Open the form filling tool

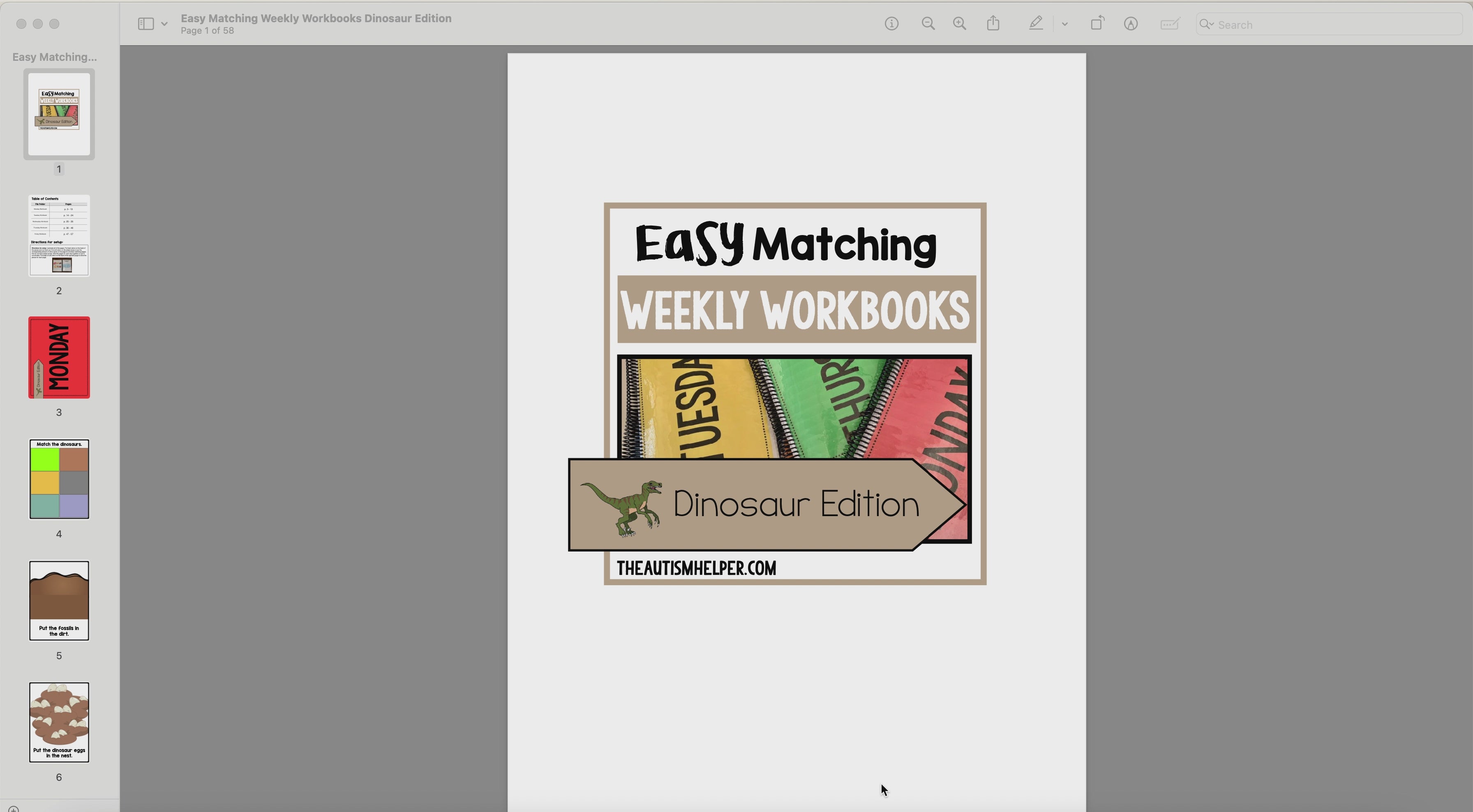(1169, 23)
